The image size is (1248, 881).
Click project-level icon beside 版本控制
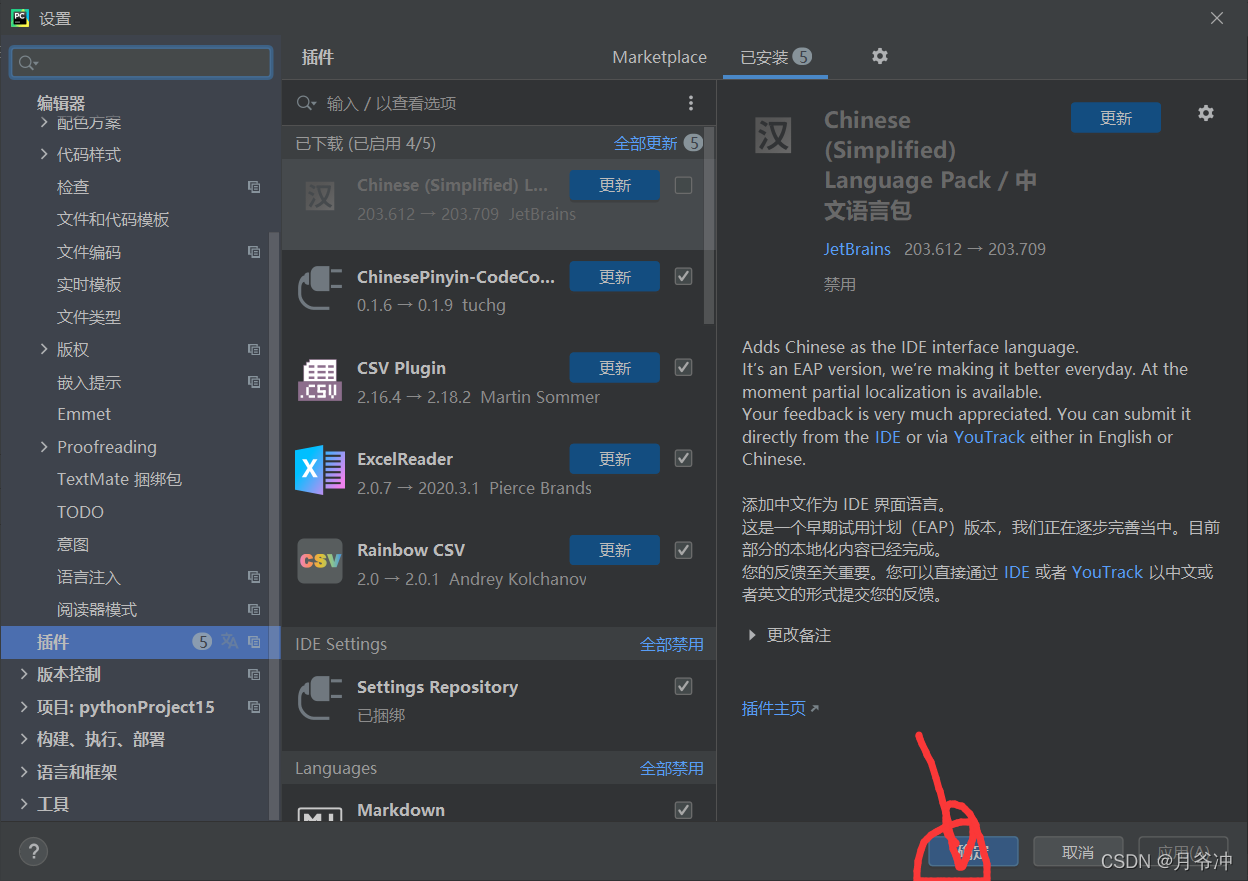(254, 674)
